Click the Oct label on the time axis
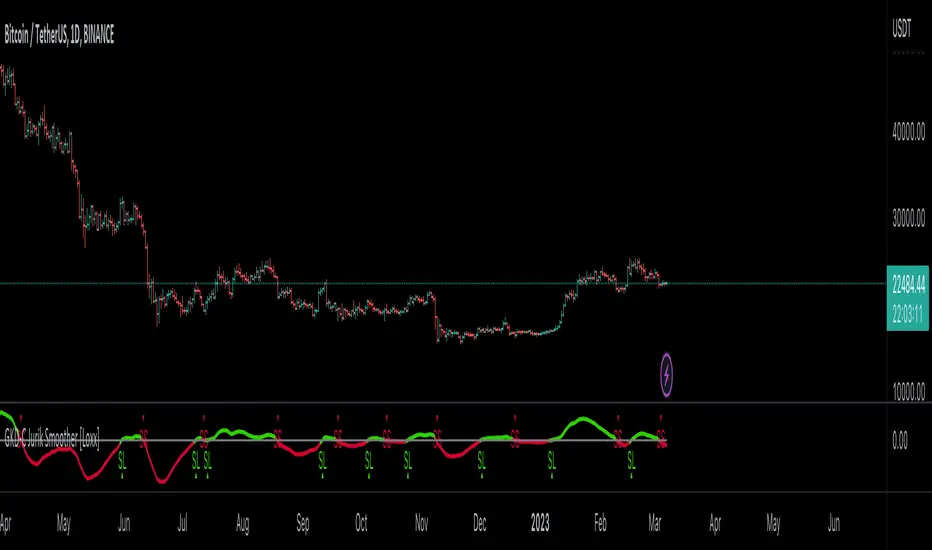Screen dimensions: 932x550 tap(361, 523)
